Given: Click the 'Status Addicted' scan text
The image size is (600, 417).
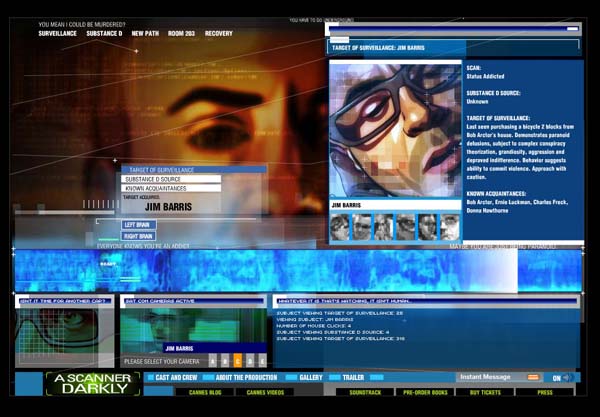Looking at the screenshot, I should coord(485,76).
